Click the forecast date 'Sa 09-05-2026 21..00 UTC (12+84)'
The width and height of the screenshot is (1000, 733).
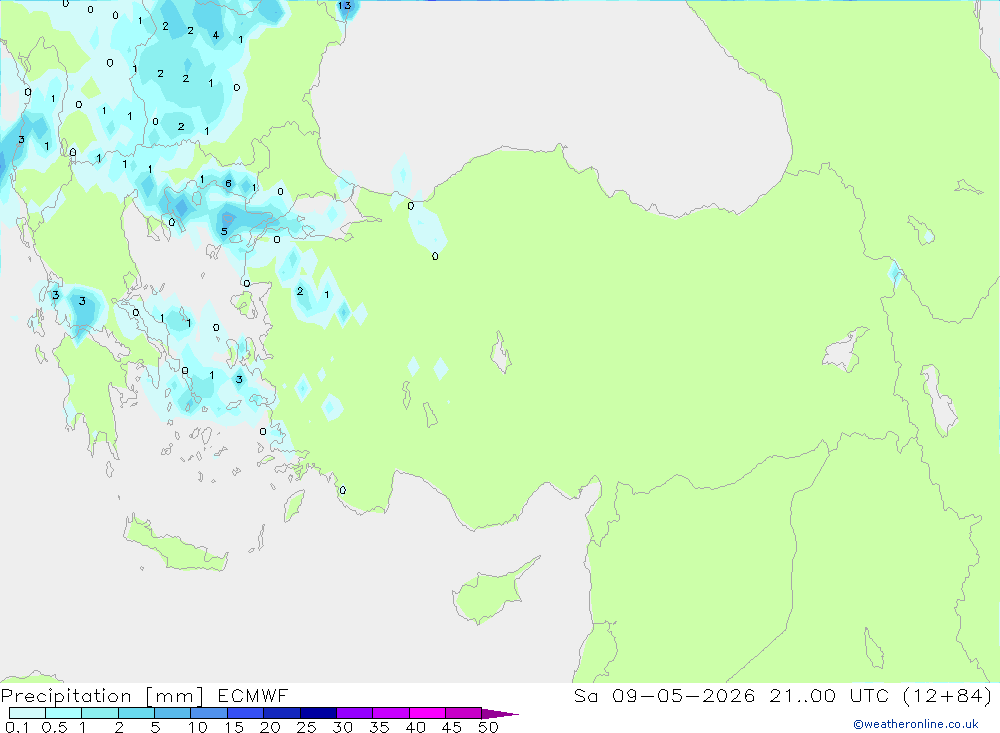pos(783,695)
